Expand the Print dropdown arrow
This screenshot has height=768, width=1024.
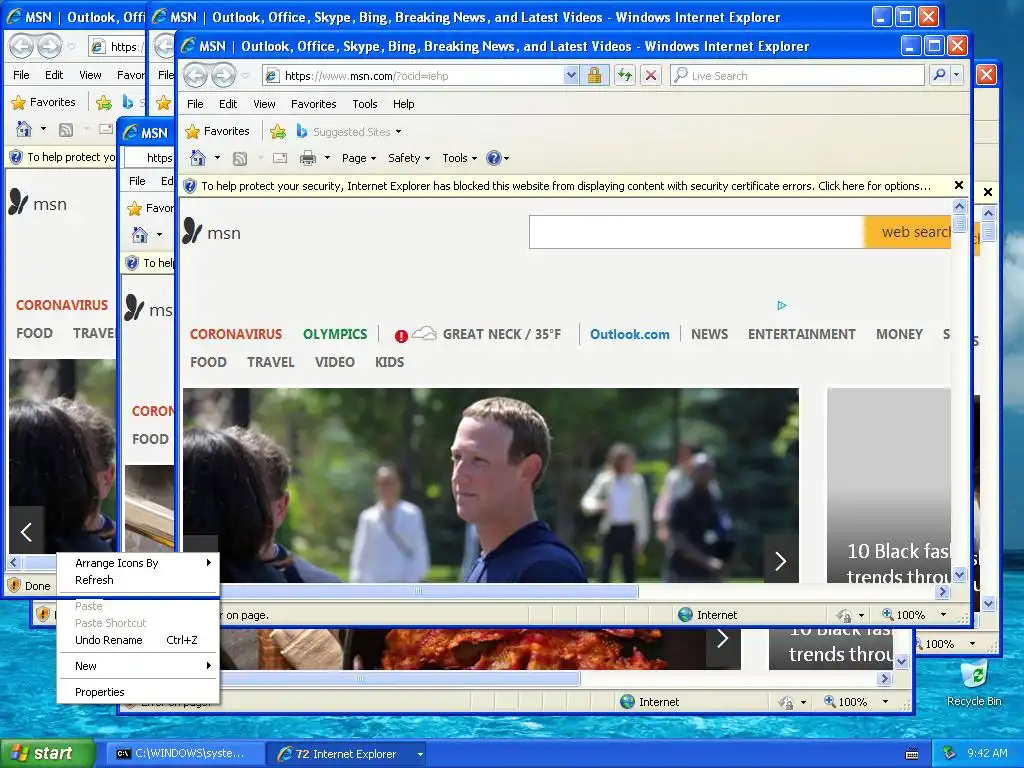pos(327,158)
